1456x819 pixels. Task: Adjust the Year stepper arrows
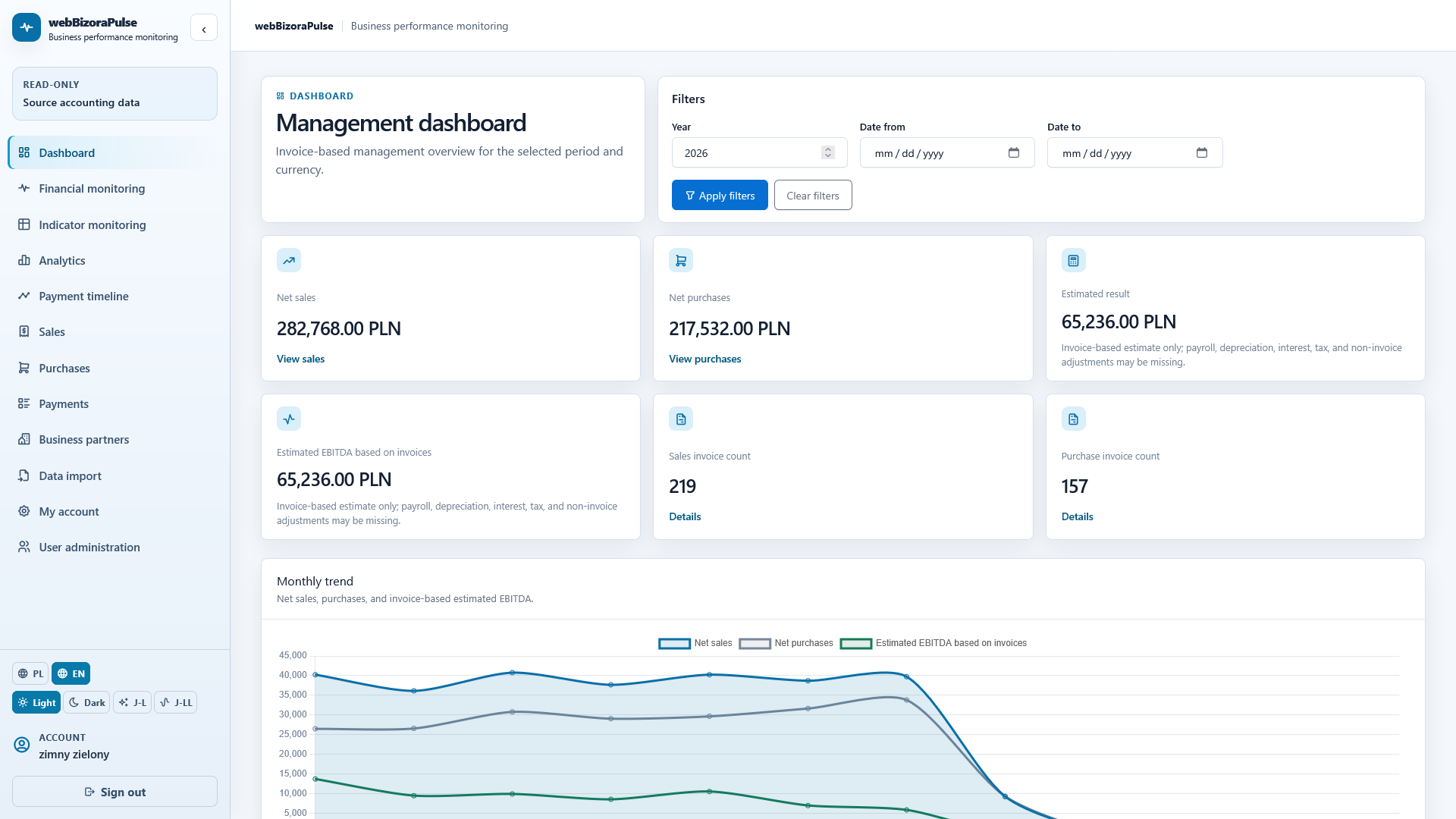tap(828, 152)
